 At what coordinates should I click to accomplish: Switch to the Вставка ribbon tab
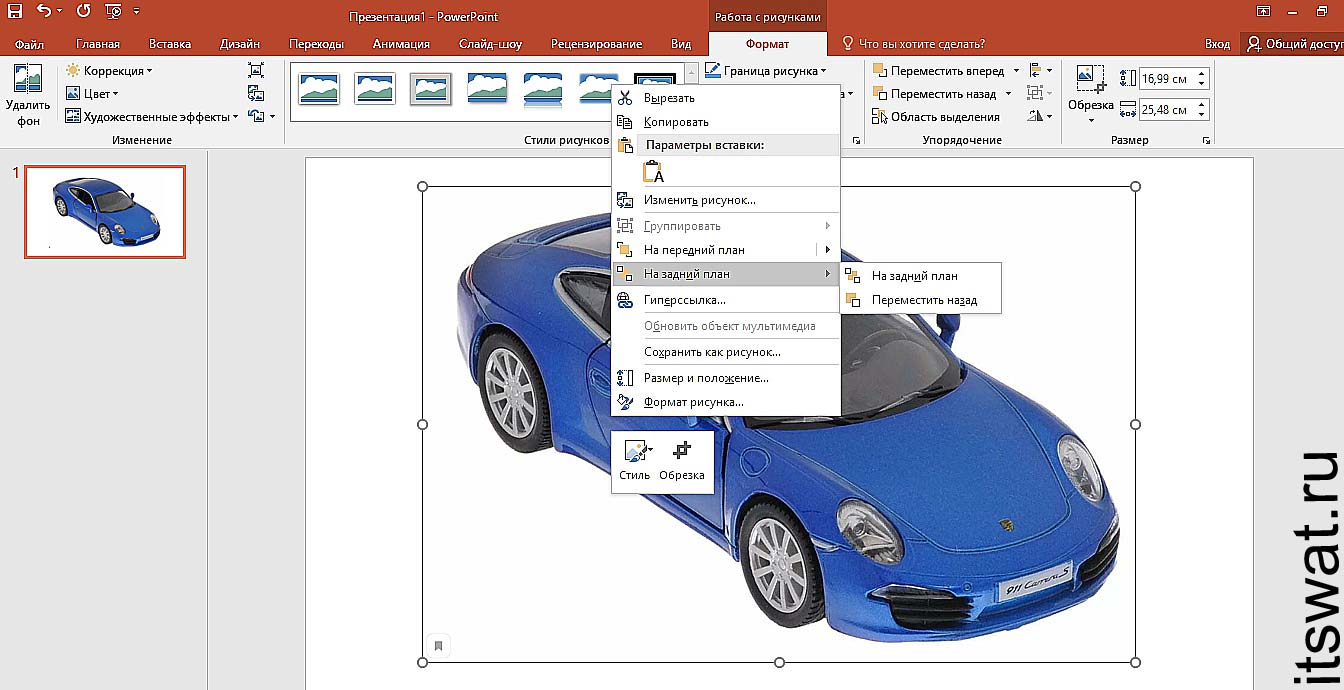pyautogui.click(x=170, y=44)
